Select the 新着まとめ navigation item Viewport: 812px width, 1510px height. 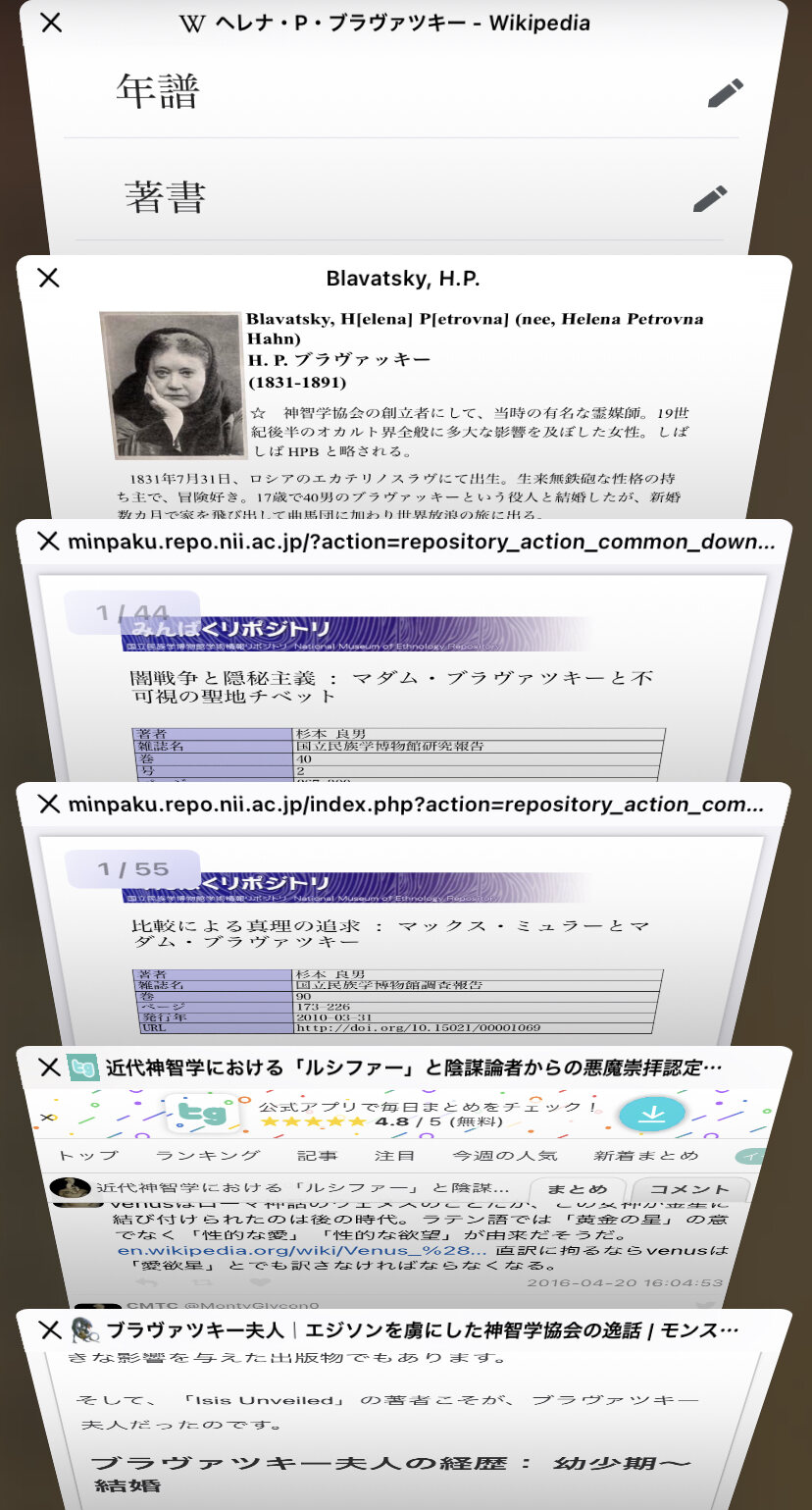646,1155
